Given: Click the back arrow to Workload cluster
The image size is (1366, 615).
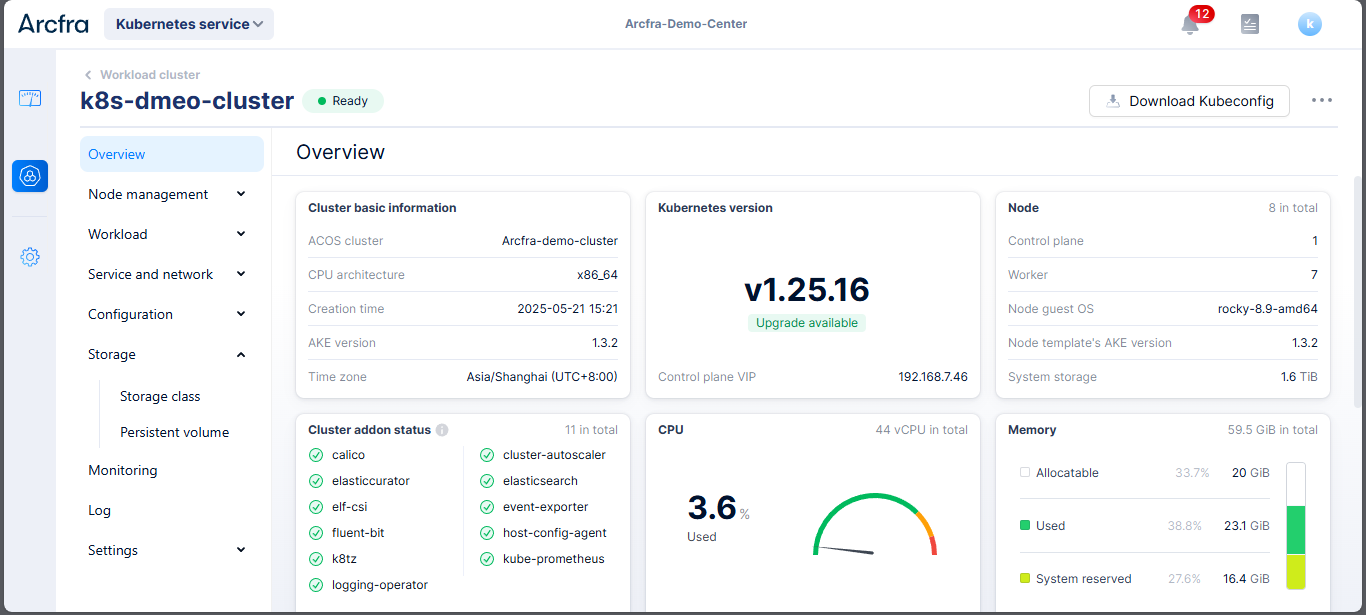Looking at the screenshot, I should pos(88,75).
